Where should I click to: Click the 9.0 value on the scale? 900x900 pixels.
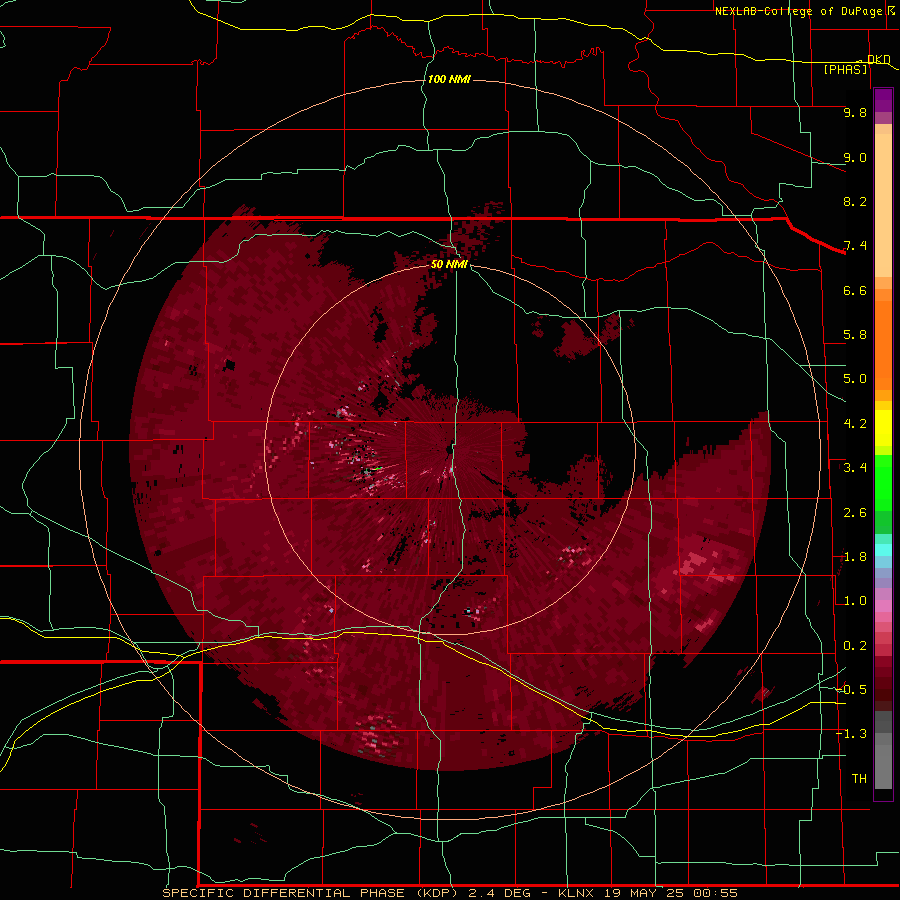click(x=855, y=157)
